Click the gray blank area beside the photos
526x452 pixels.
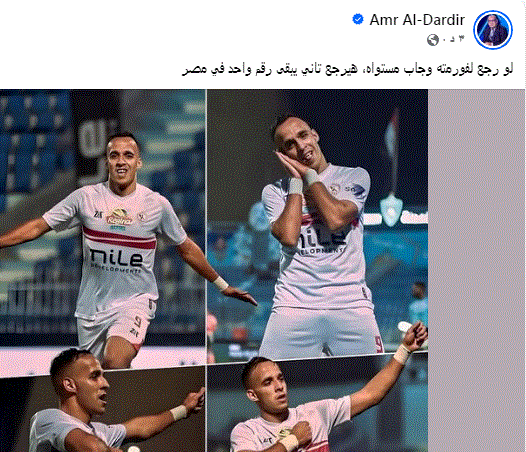476,270
